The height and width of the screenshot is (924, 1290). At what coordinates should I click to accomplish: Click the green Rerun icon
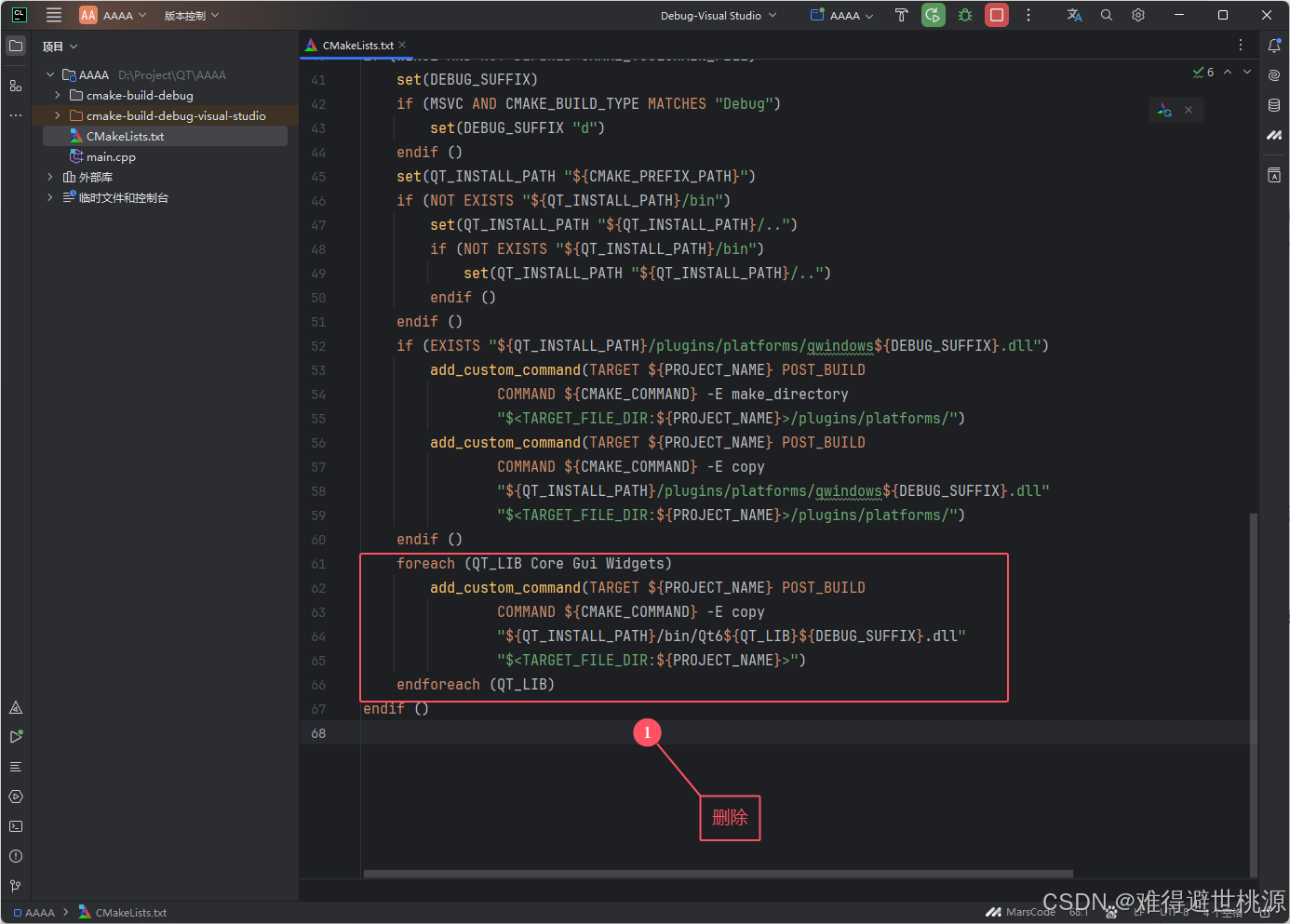933,15
